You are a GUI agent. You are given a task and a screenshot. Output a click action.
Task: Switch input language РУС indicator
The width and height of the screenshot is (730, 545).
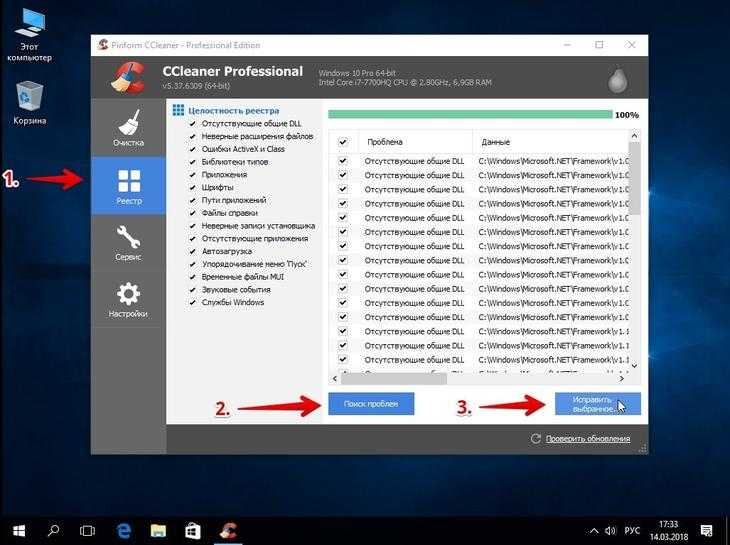tap(632, 531)
